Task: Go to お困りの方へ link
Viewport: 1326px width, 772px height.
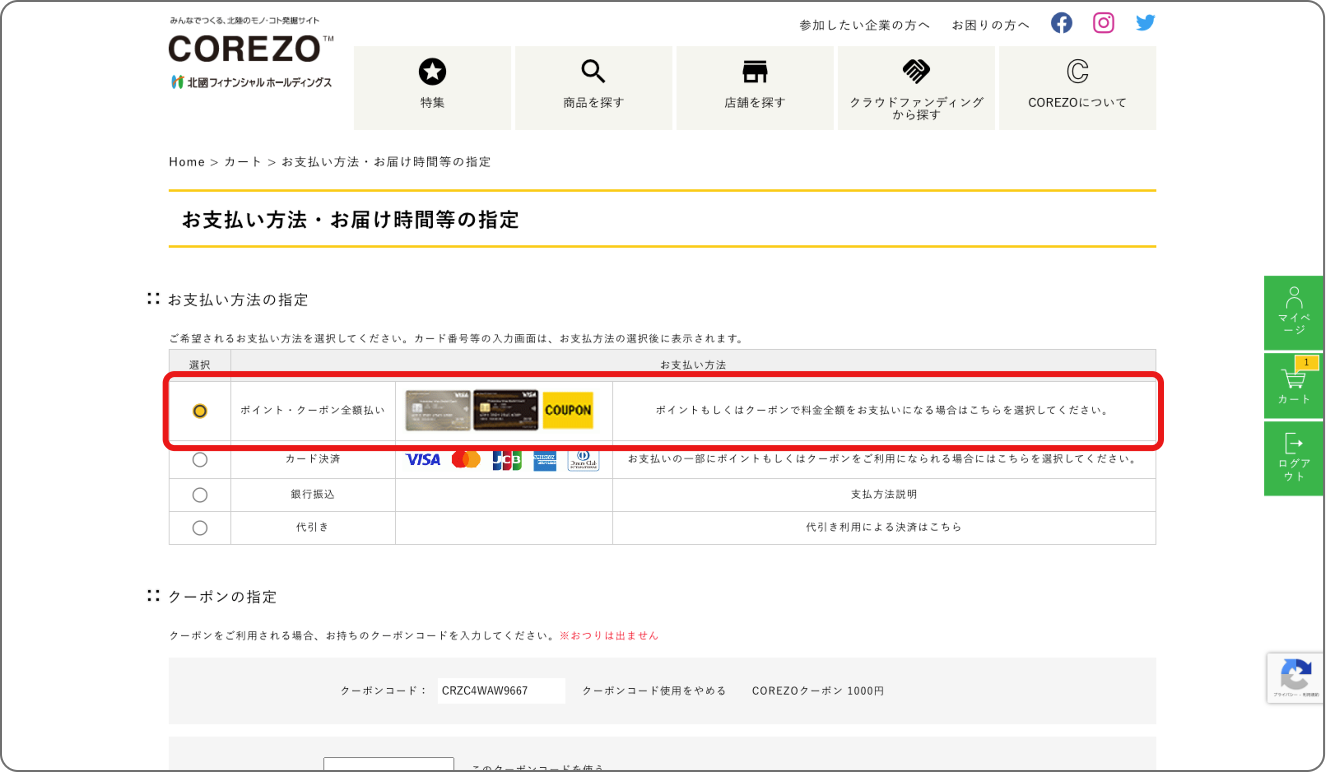Action: tap(990, 25)
